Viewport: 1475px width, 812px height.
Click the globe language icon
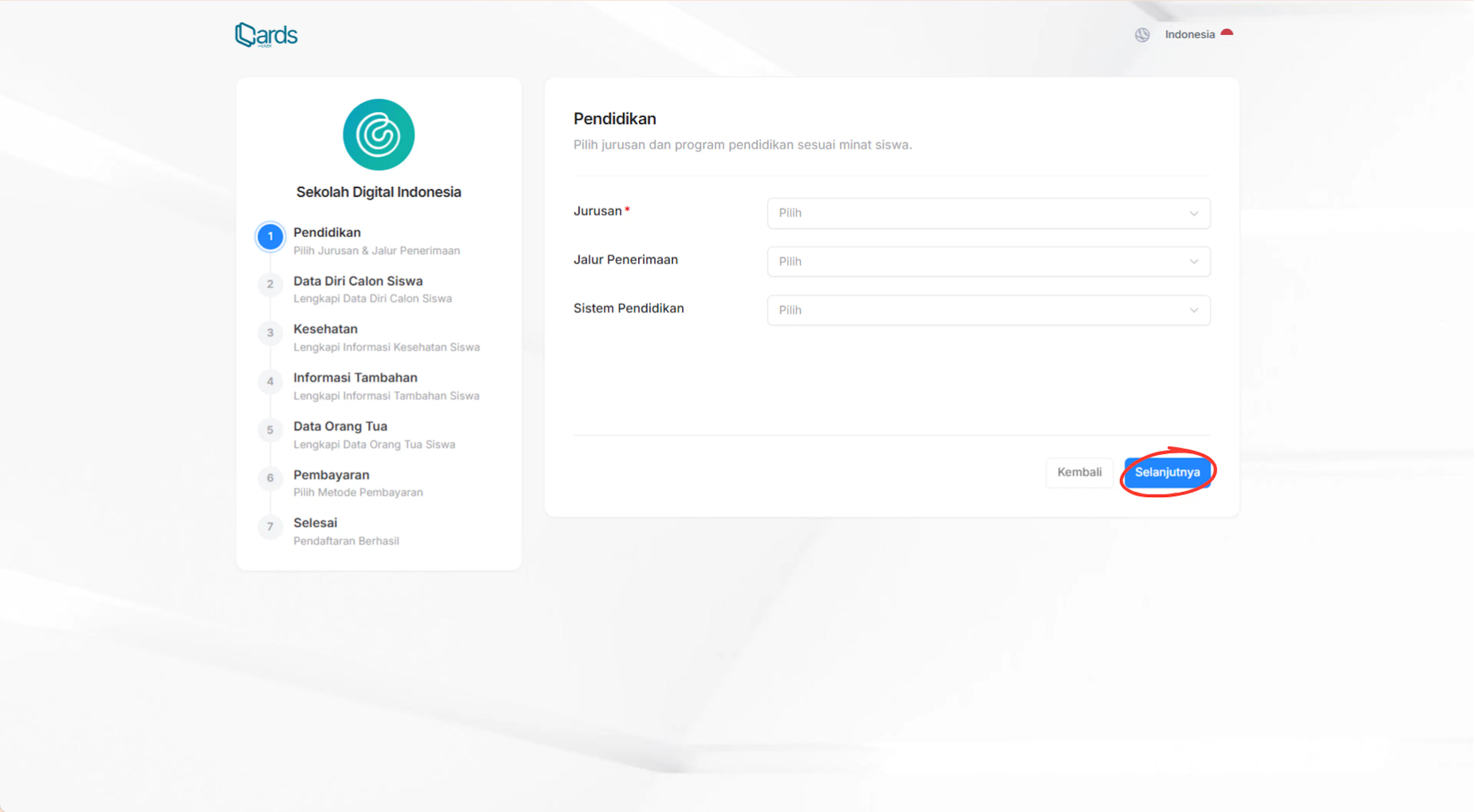(x=1142, y=35)
